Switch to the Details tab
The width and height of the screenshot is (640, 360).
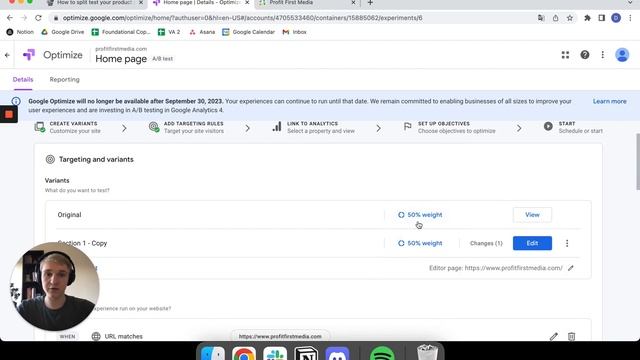pyautogui.click(x=23, y=80)
